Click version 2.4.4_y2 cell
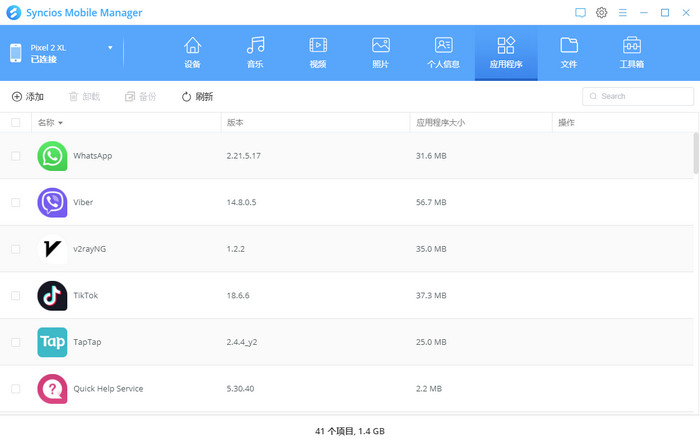This screenshot has width=700, height=445. click(242, 342)
